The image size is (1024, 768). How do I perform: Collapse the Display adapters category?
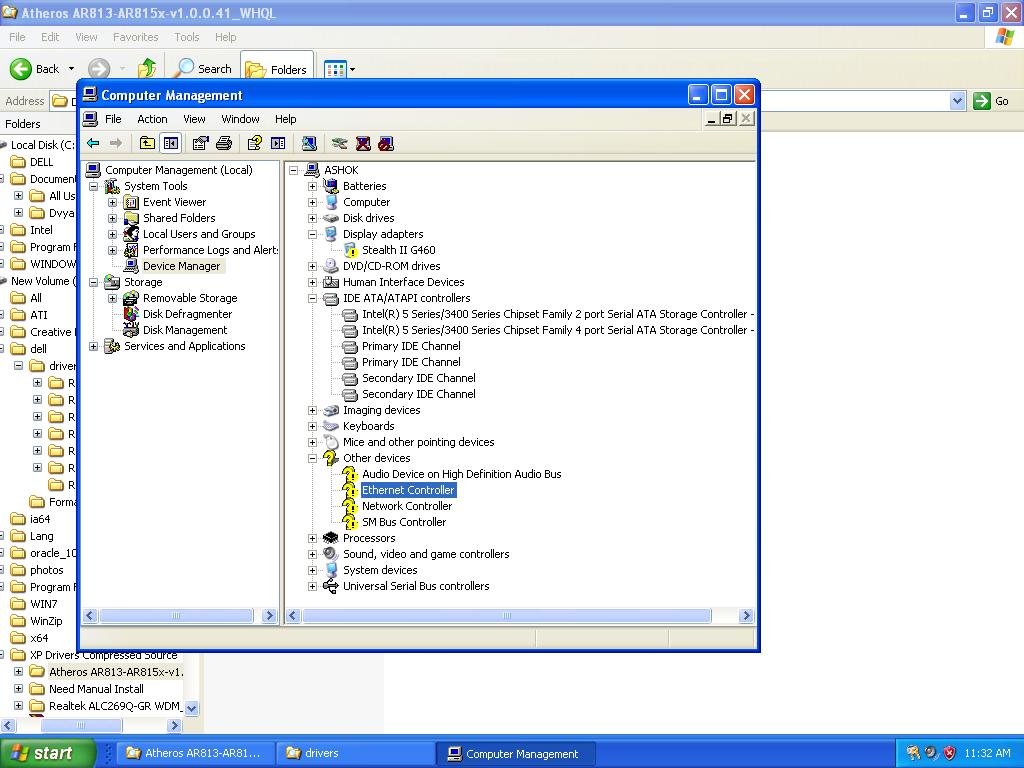click(x=312, y=234)
